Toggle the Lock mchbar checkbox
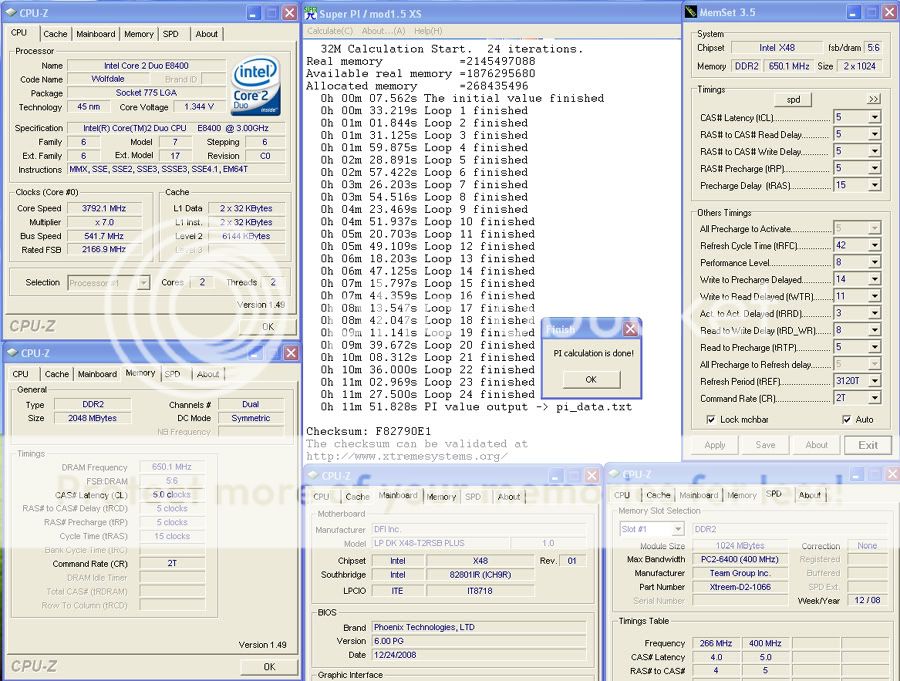Screen dimensions: 900x681 [x=711, y=419]
